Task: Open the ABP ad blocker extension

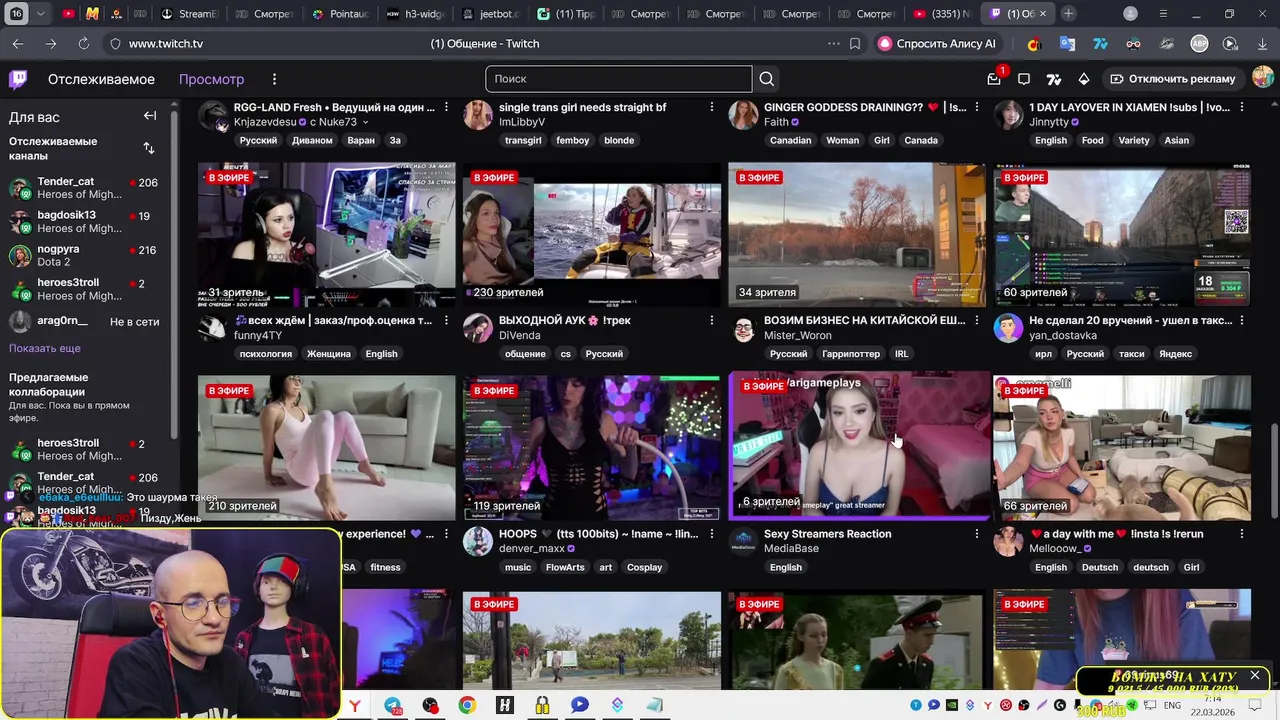Action: coord(1199,44)
